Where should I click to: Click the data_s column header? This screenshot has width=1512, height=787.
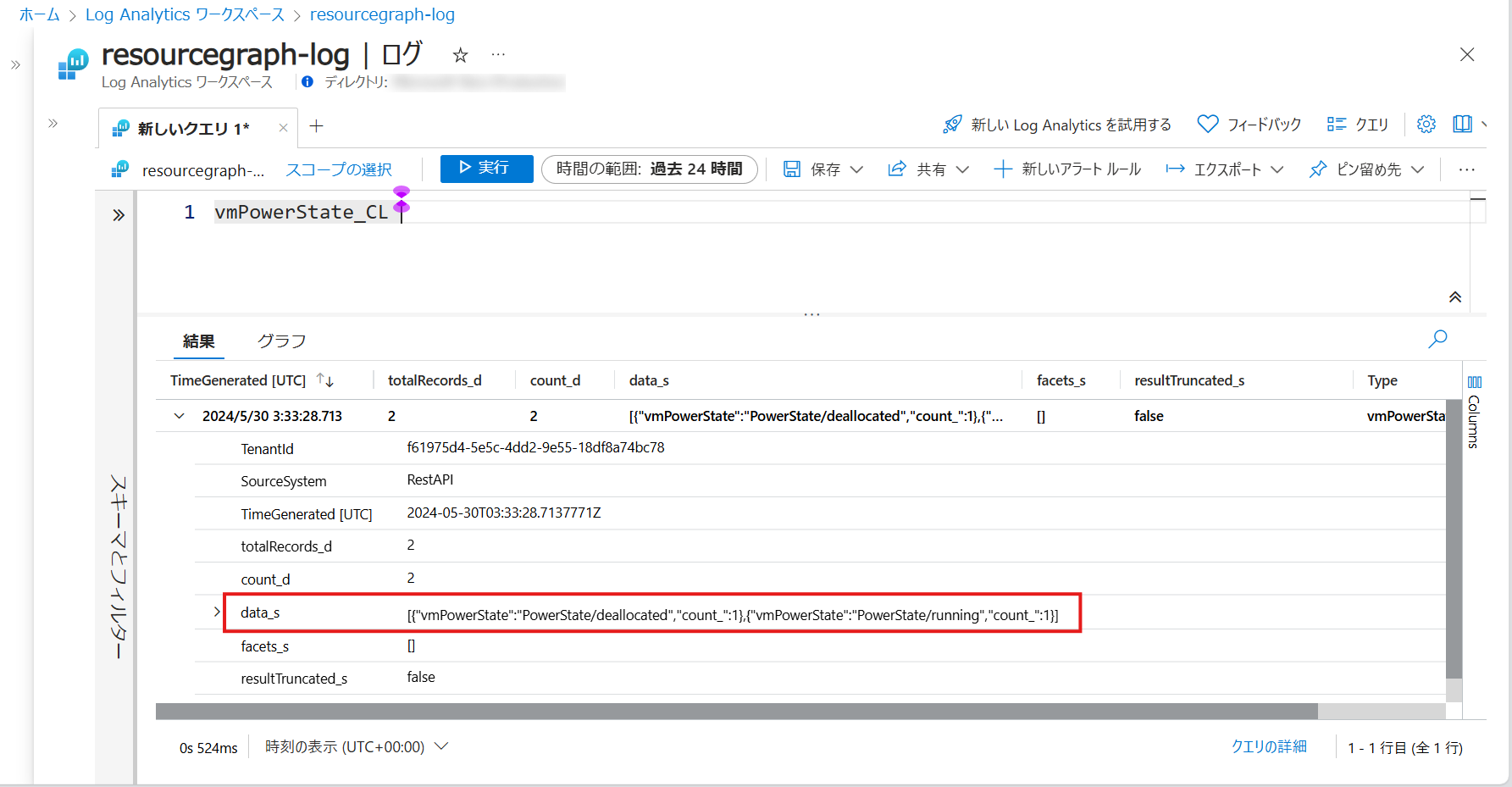click(649, 380)
